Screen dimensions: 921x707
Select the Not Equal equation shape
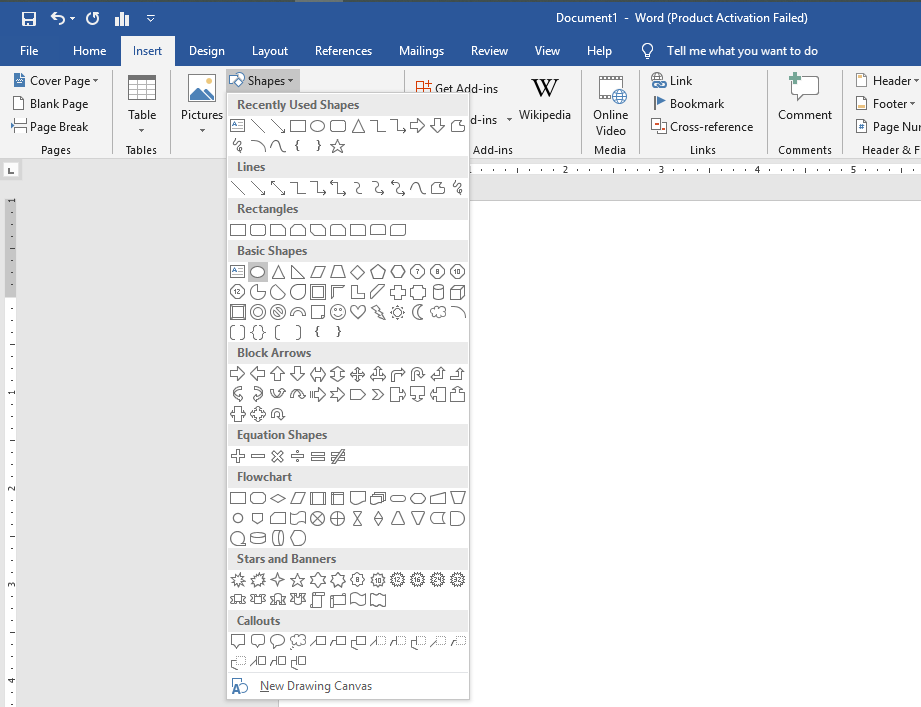pos(338,456)
